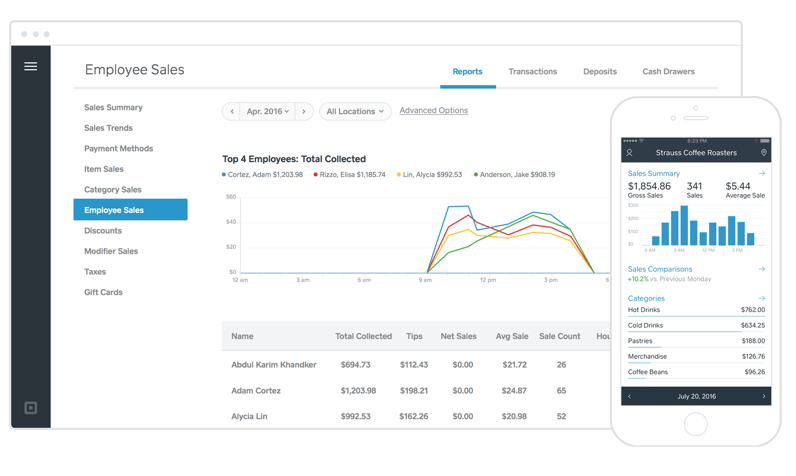The width and height of the screenshot is (796, 476).
Task: Select the Abdul Karim Khandker row name
Action: (274, 365)
